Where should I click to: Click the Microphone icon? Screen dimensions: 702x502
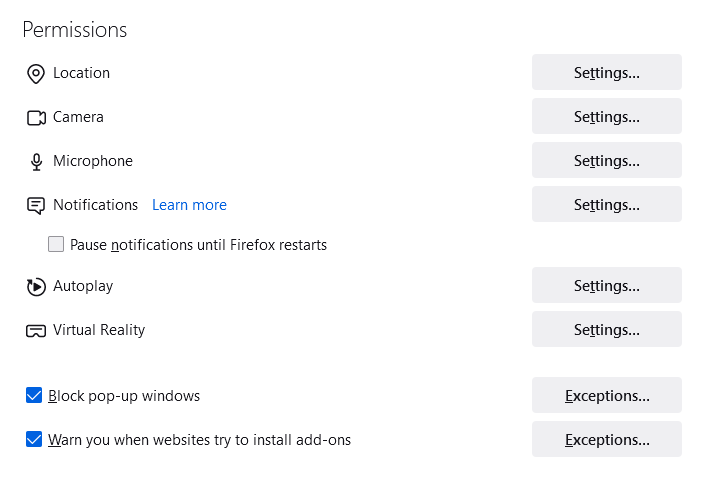(x=36, y=162)
